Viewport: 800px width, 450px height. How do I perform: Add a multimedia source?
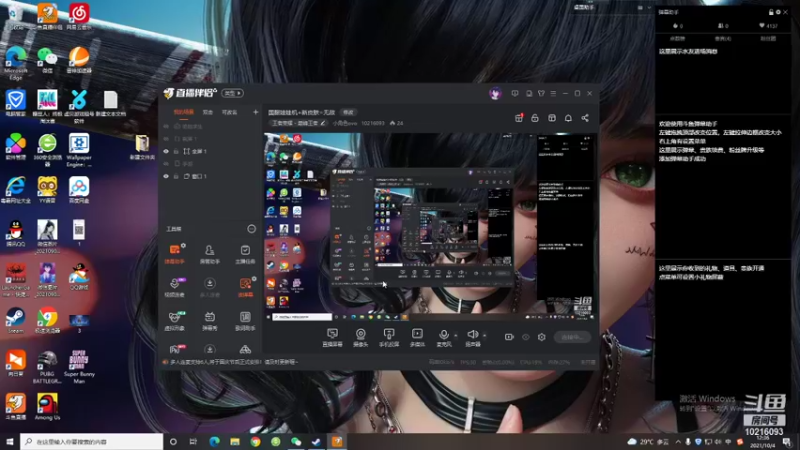pyautogui.click(x=417, y=337)
